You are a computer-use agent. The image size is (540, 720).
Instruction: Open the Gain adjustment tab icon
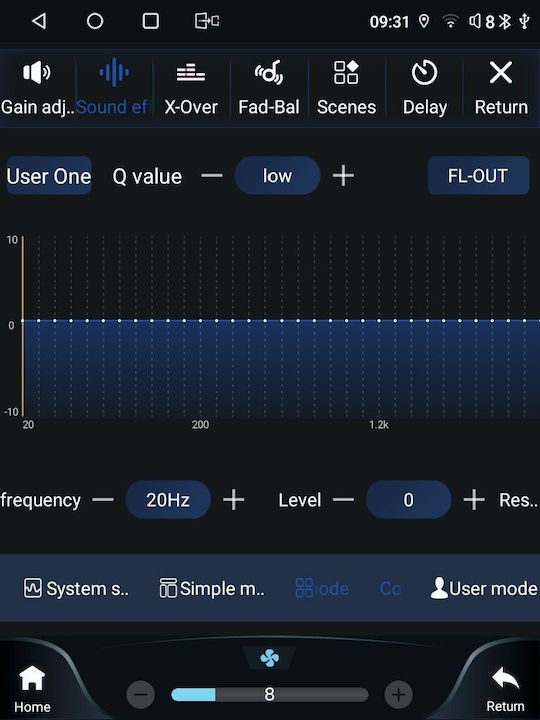click(36, 73)
